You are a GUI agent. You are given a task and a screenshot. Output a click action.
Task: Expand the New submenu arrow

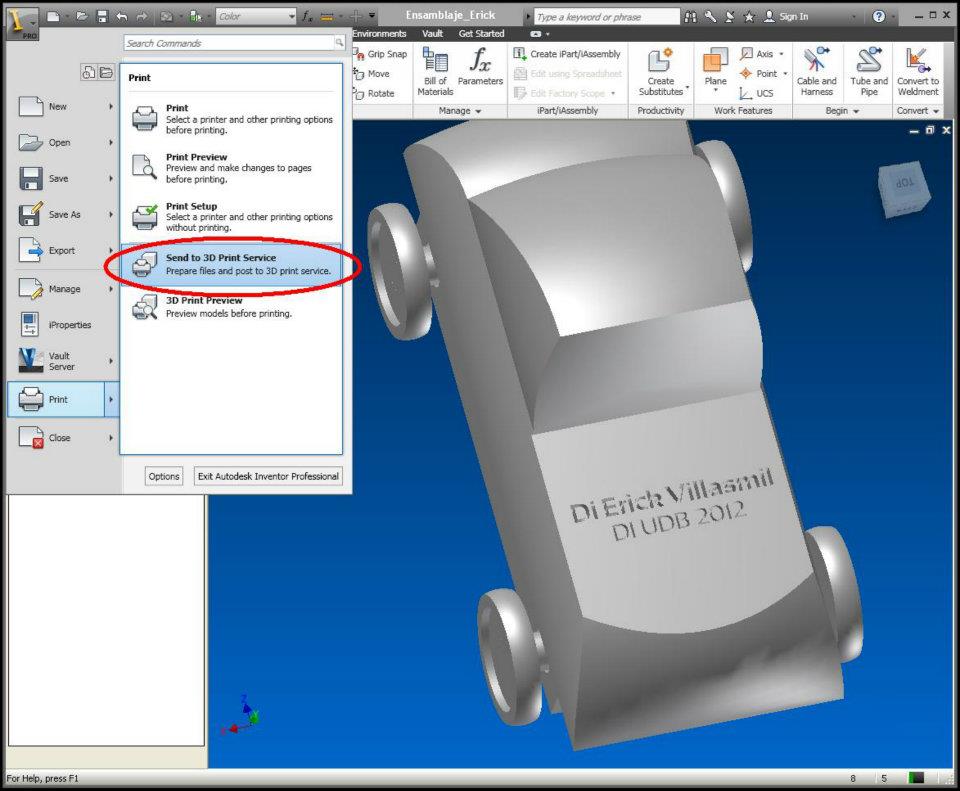click(111, 106)
